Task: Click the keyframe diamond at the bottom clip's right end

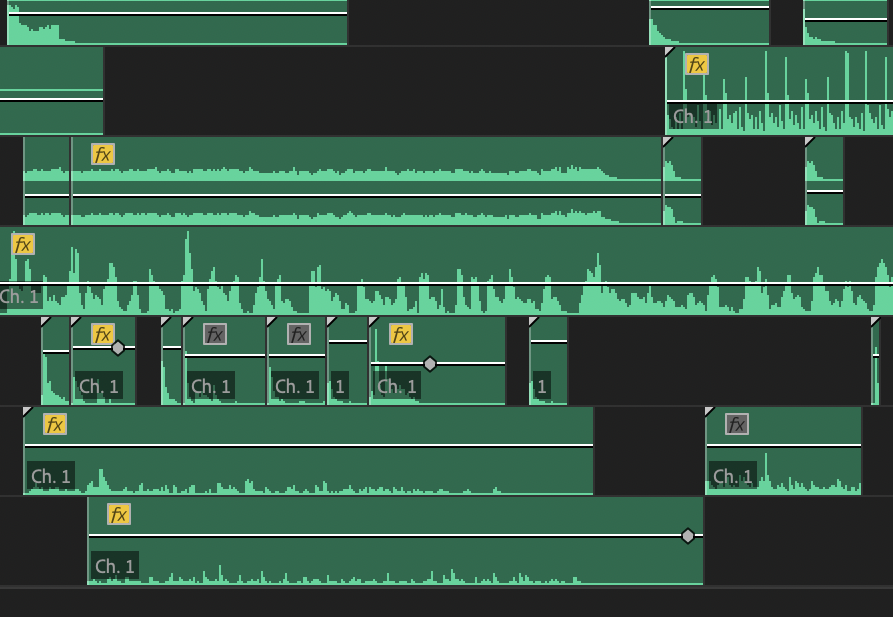Action: click(689, 536)
